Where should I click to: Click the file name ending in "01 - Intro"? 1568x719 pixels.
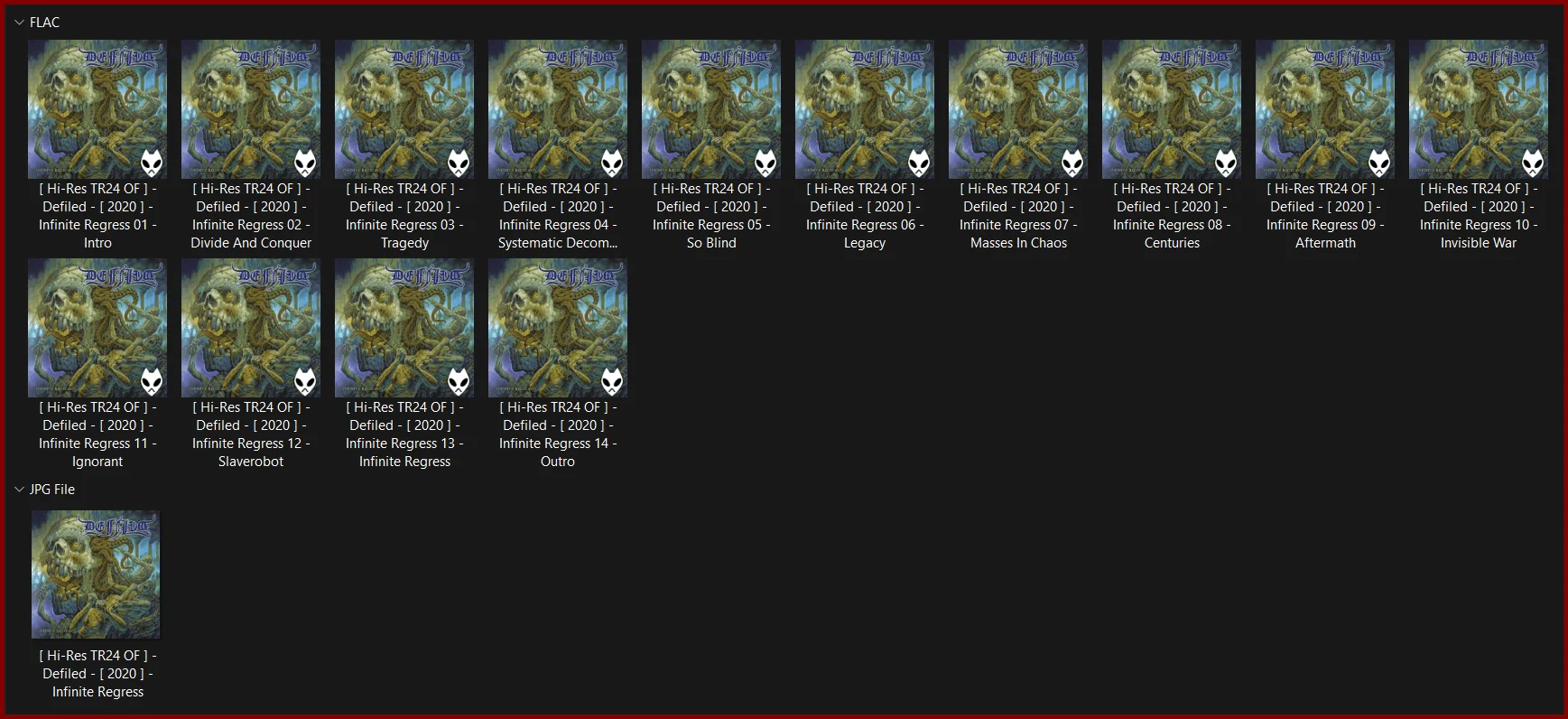tap(97, 216)
